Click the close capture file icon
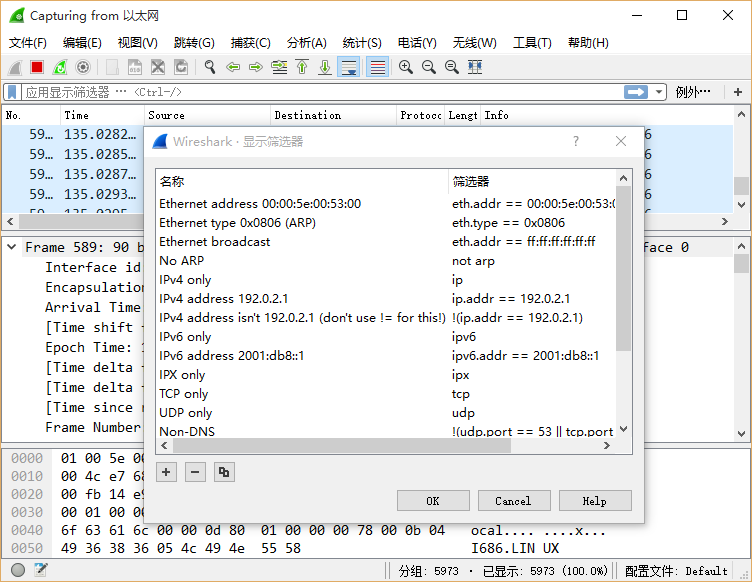The width and height of the screenshot is (752, 582). pyautogui.click(x=158, y=67)
